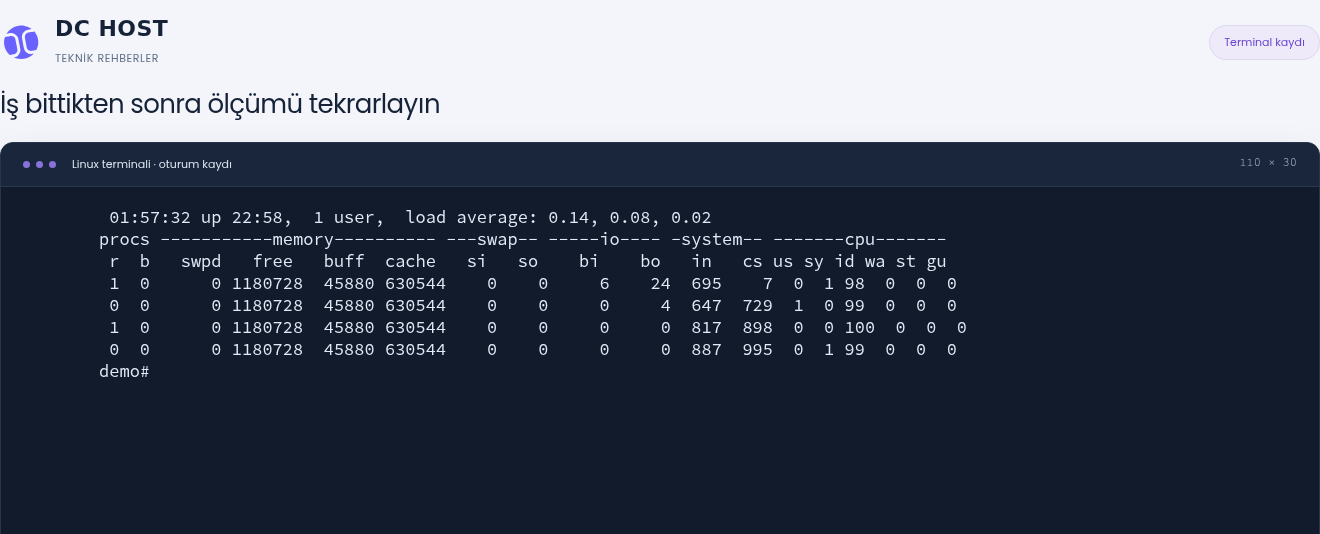This screenshot has height=534, width=1320.
Task: Click the "110 × 30" terminal size label
Action: (x=1268, y=163)
